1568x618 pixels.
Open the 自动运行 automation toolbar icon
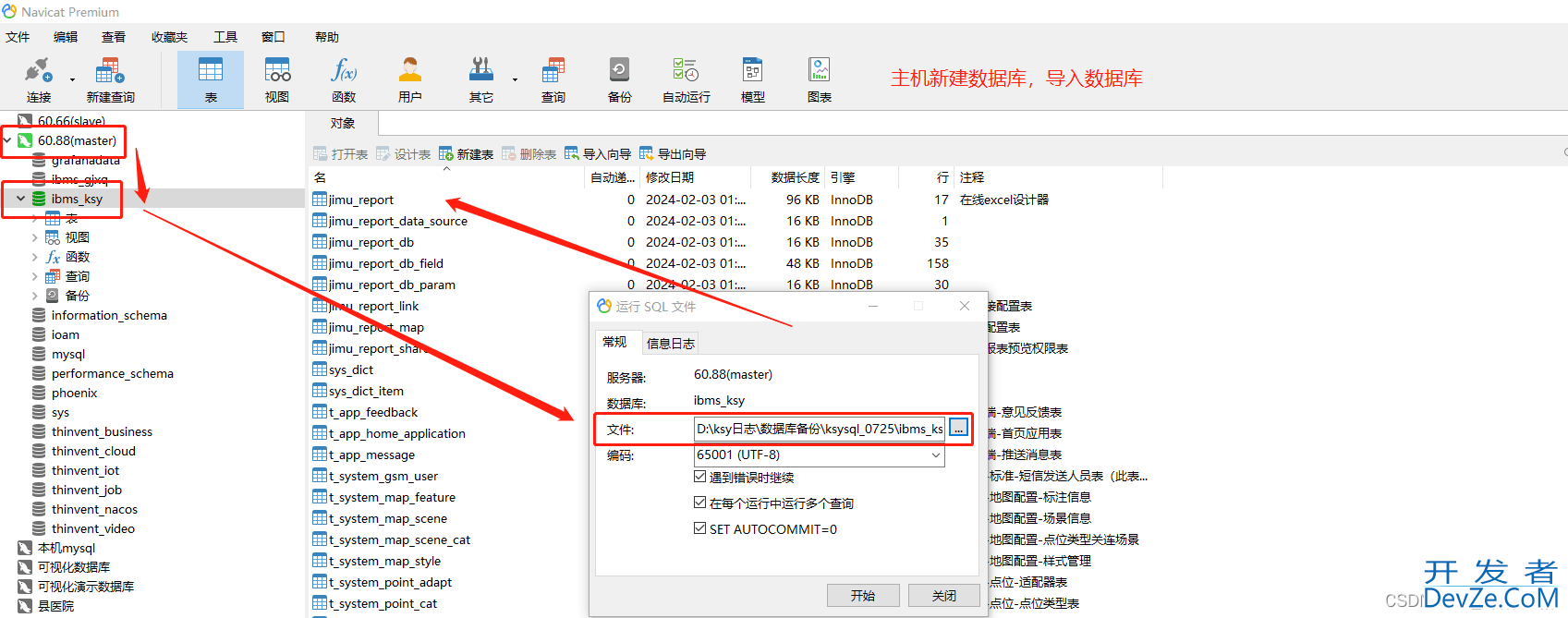(x=687, y=80)
